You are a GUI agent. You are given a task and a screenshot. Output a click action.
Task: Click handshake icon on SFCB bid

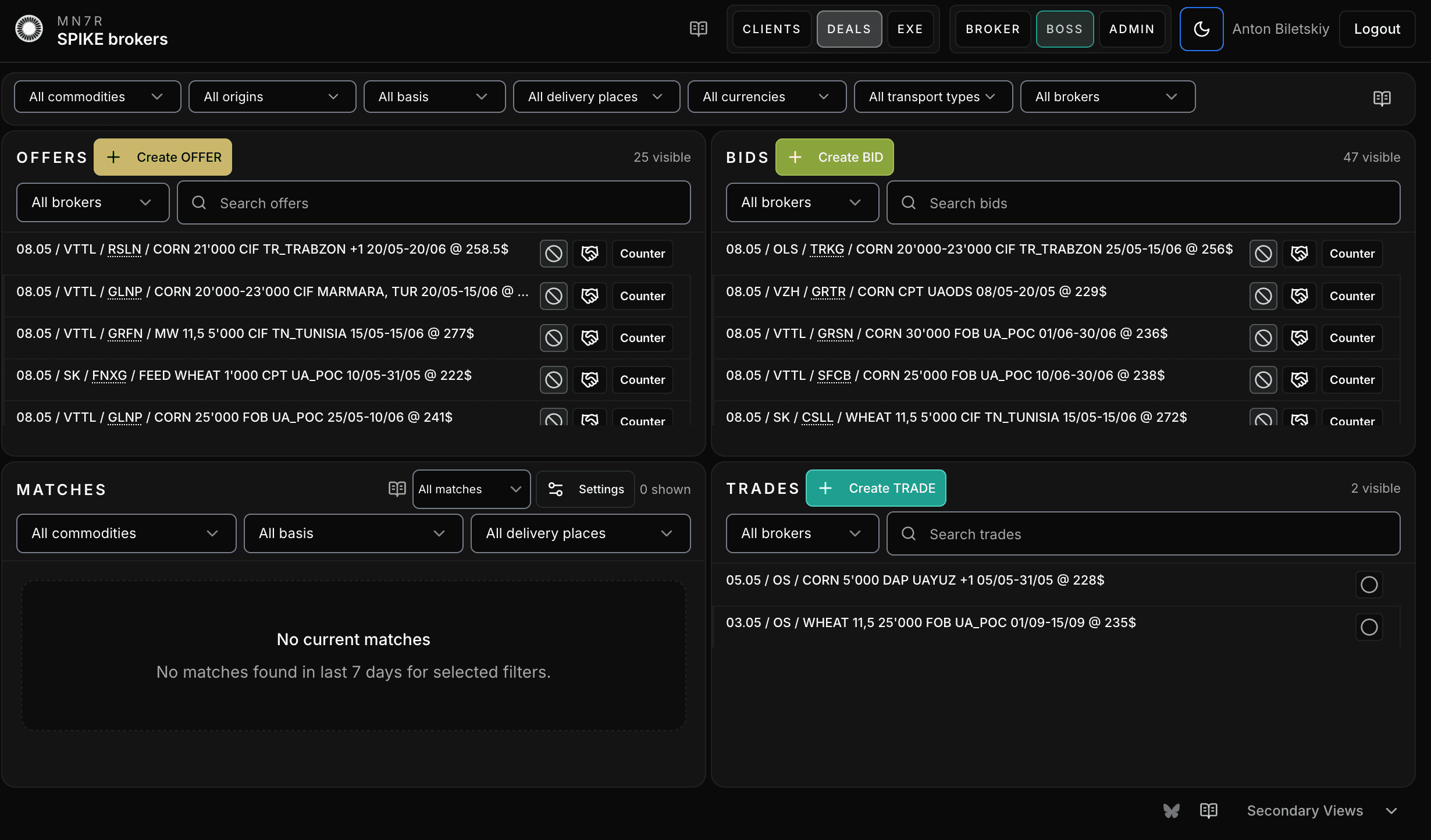pos(1299,380)
